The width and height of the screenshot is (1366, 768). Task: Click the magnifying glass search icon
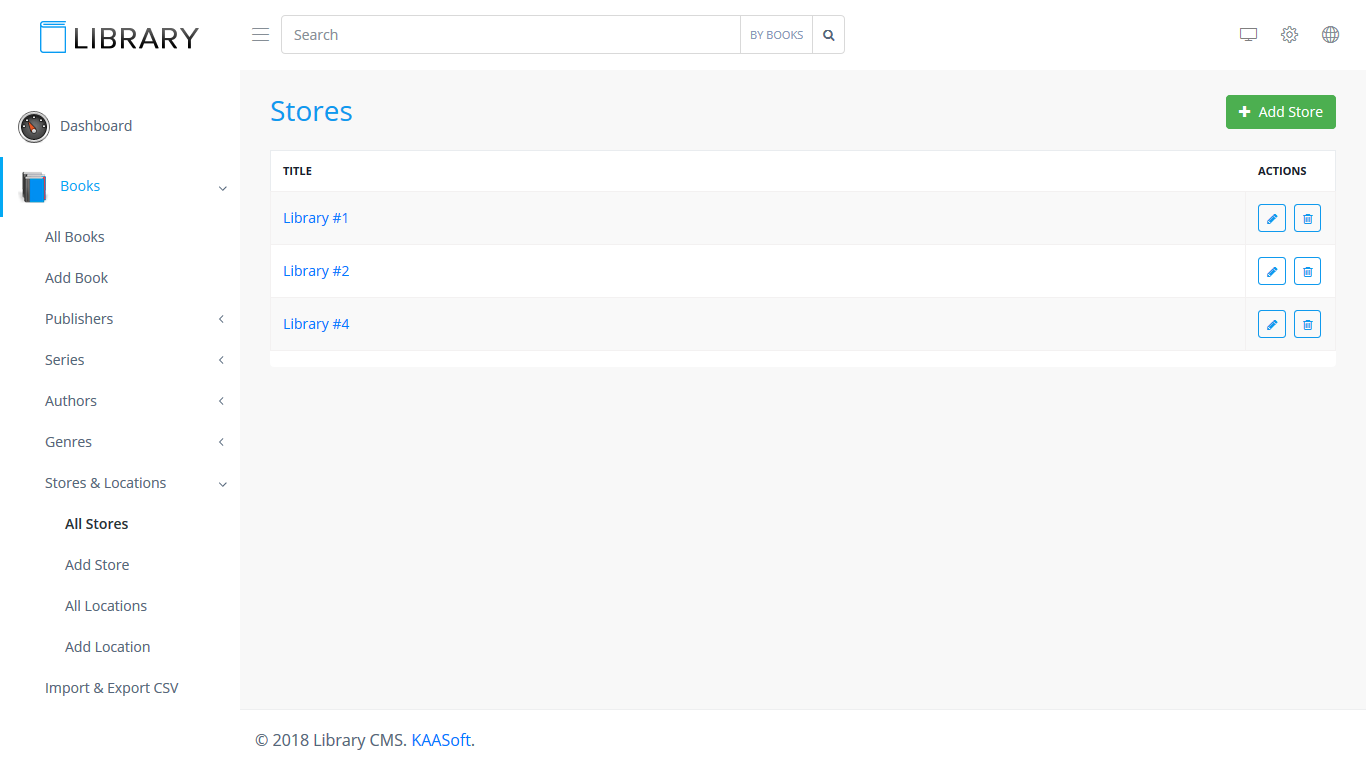[x=828, y=35]
